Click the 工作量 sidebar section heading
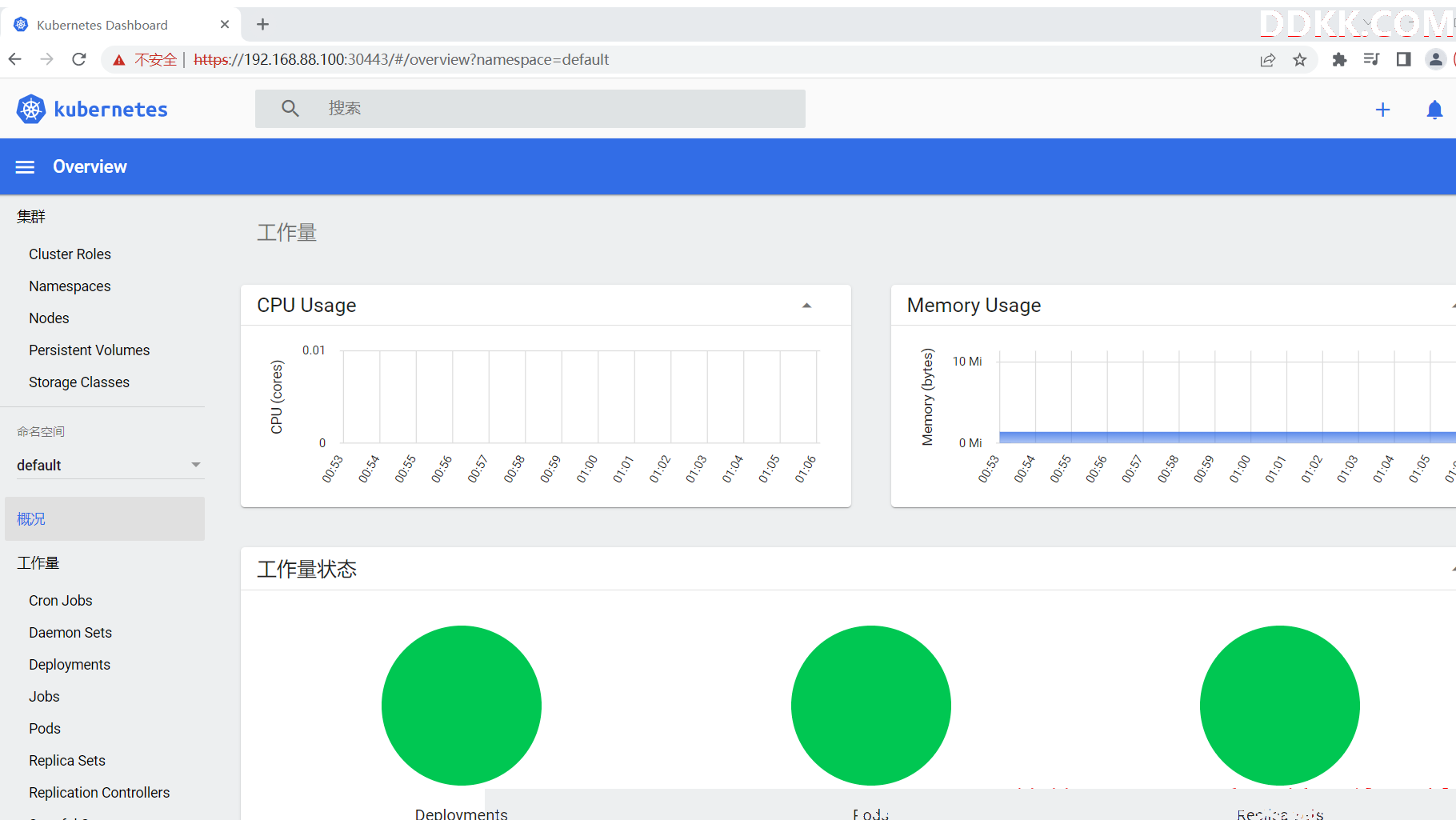1456x820 pixels. (38, 563)
